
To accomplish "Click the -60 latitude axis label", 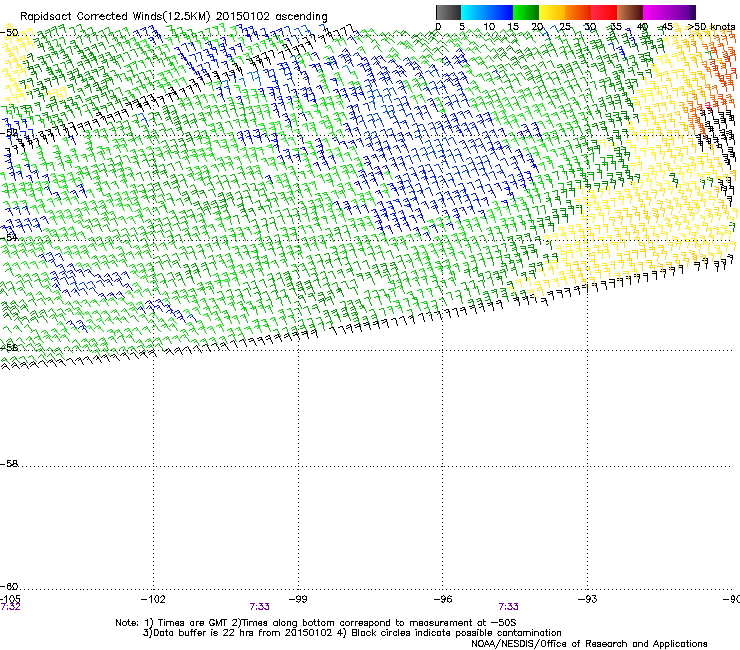I will click(9, 587).
